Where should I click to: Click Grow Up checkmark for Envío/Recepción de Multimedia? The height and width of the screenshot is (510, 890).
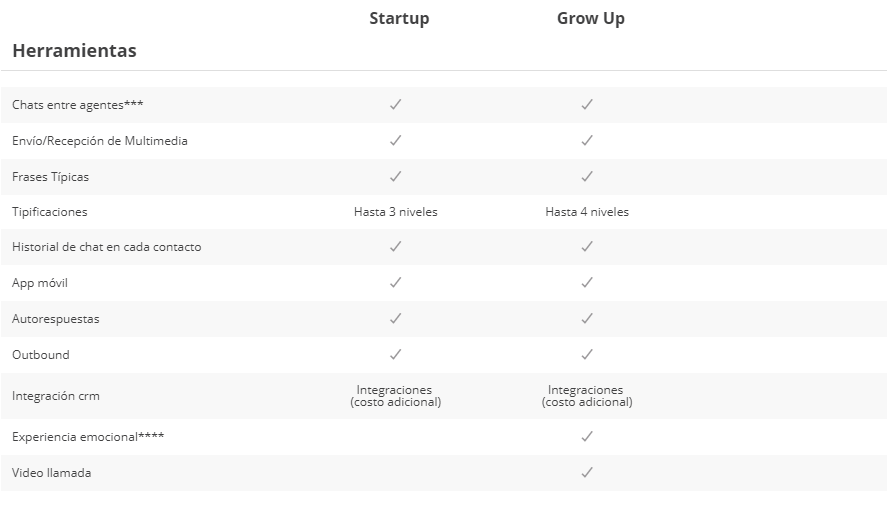point(587,141)
